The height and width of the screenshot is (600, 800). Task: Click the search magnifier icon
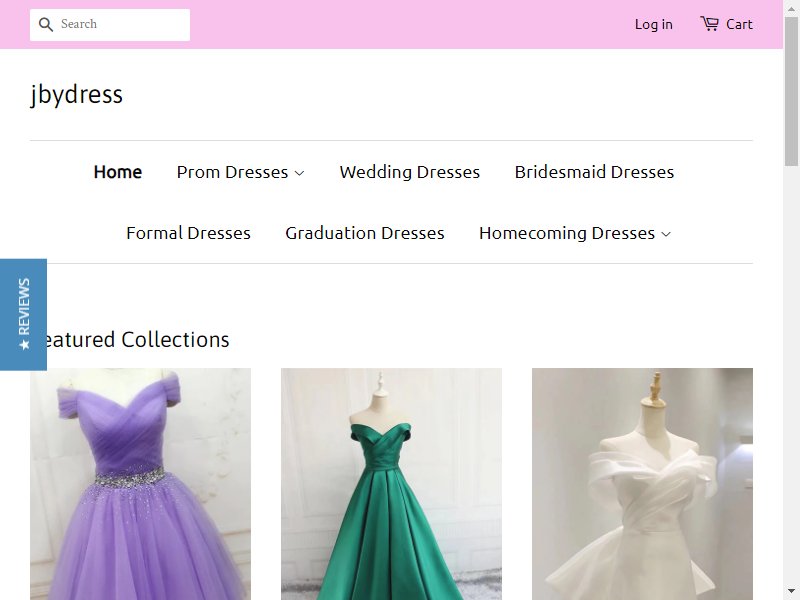[46, 24]
